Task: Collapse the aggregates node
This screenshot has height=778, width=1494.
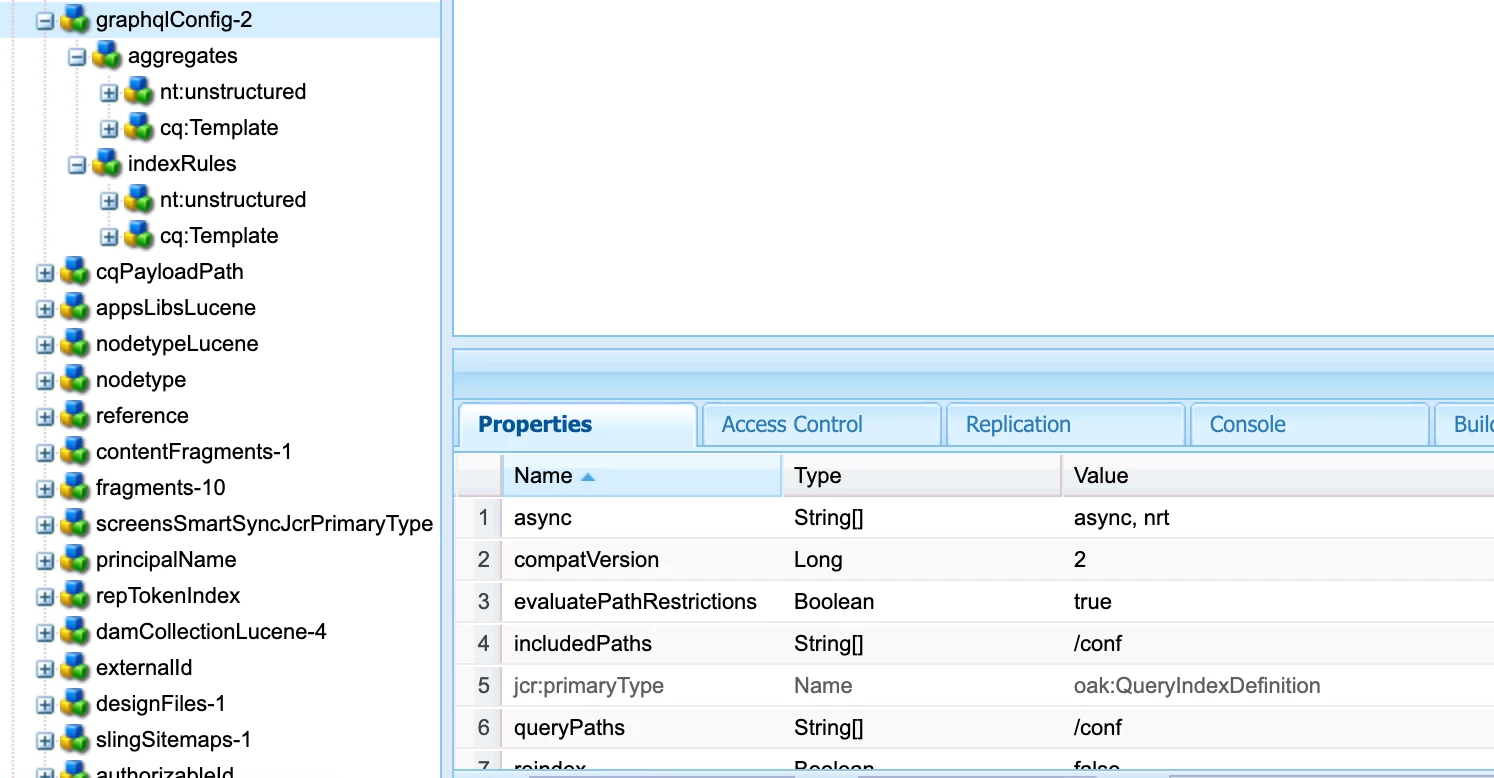Action: tap(77, 57)
